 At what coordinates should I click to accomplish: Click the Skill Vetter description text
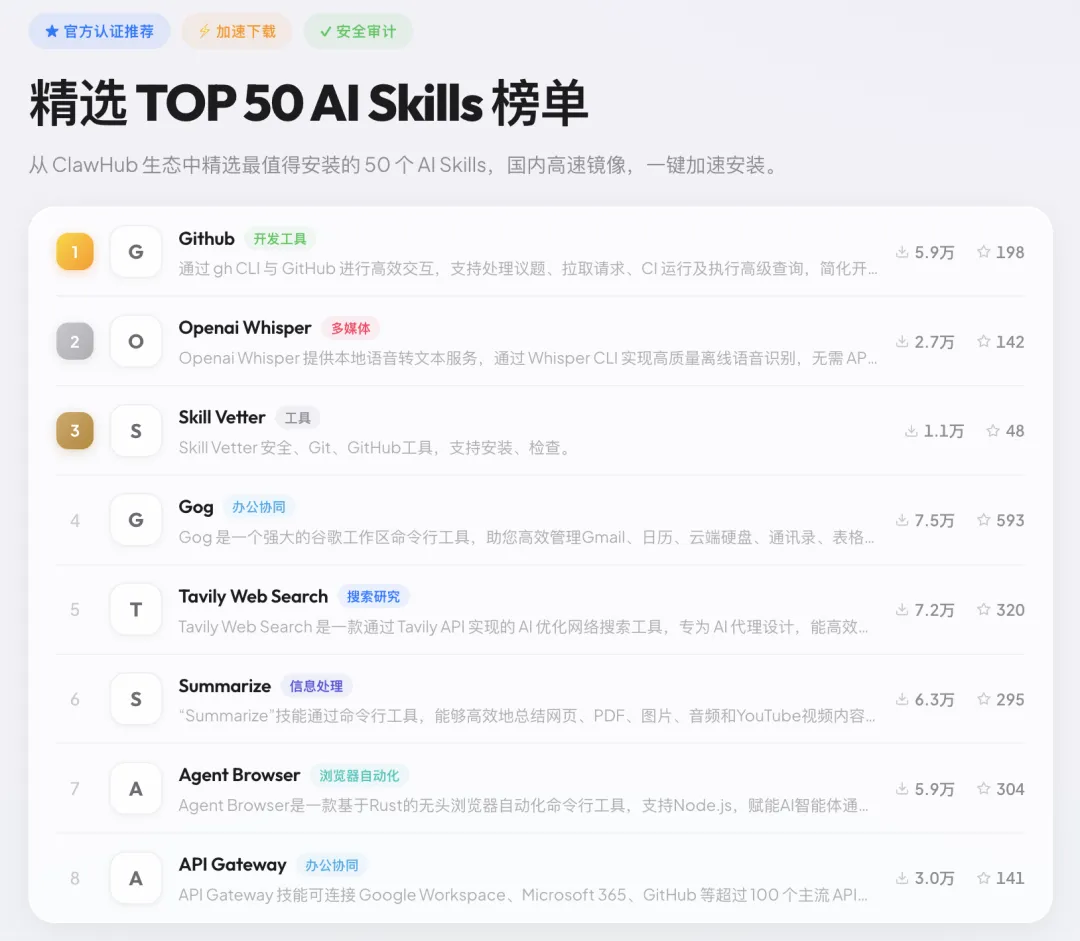coord(375,448)
